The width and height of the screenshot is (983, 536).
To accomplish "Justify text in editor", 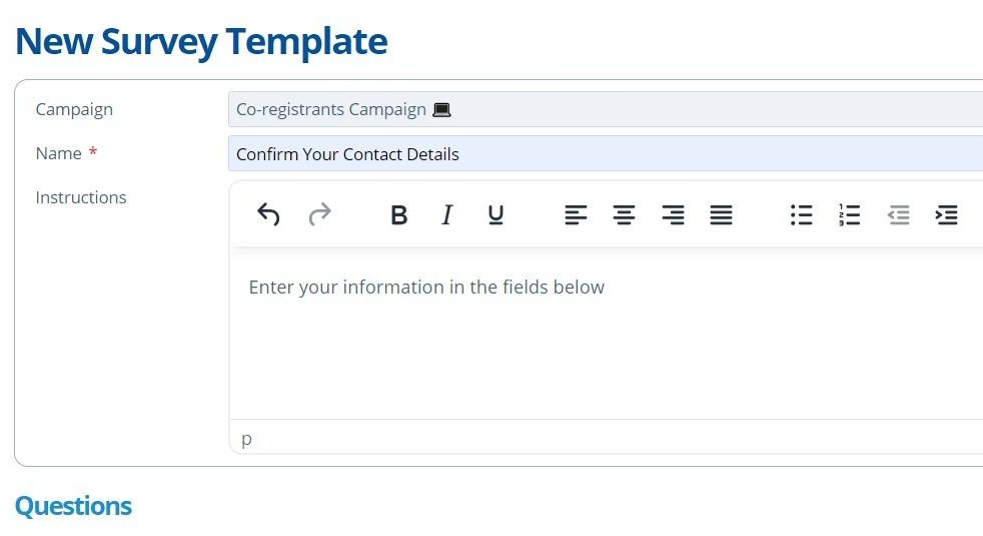I will [x=721, y=214].
